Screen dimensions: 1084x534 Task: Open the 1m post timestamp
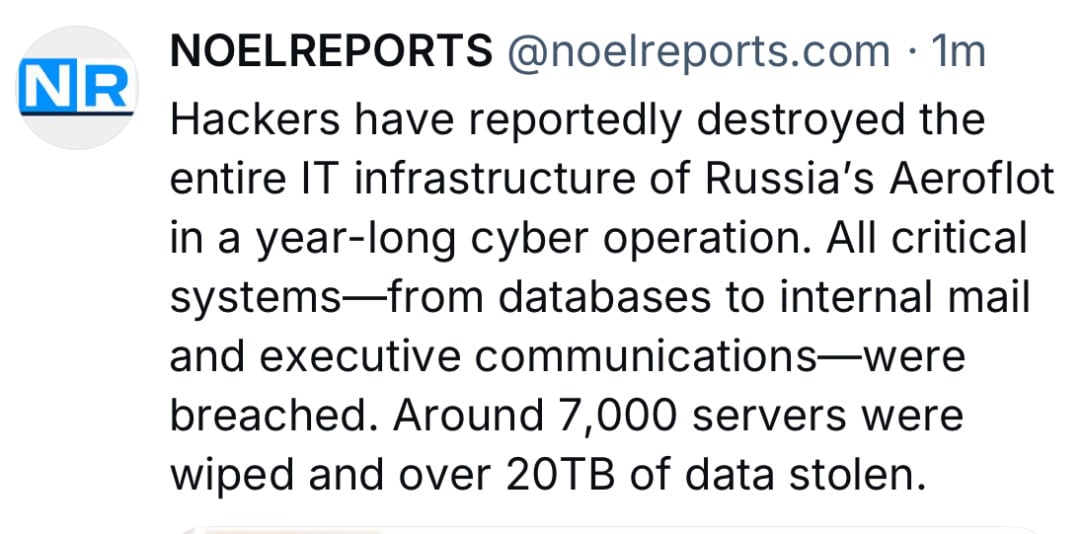pos(958,51)
